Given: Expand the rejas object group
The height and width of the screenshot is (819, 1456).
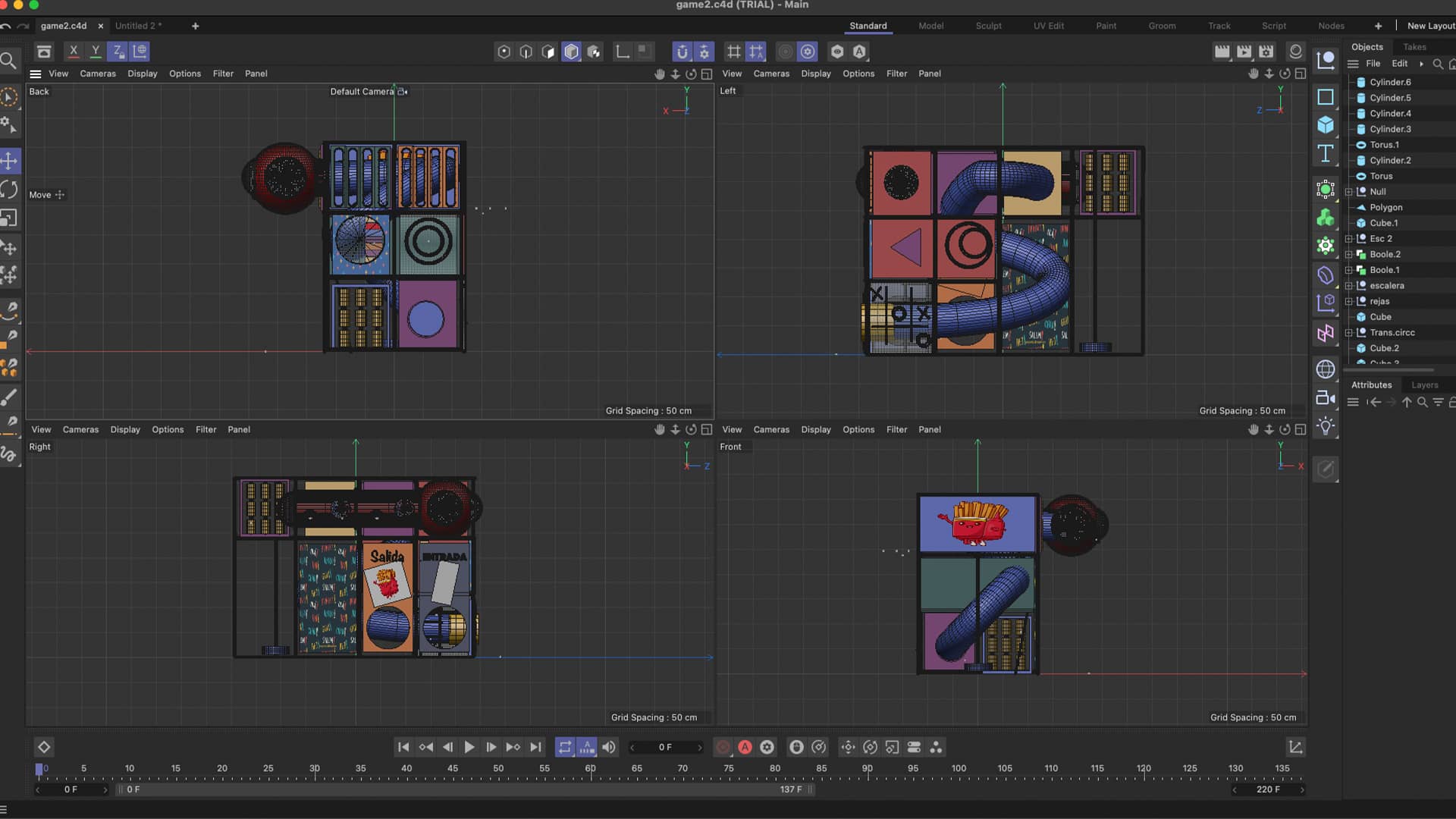Looking at the screenshot, I should click(x=1349, y=302).
